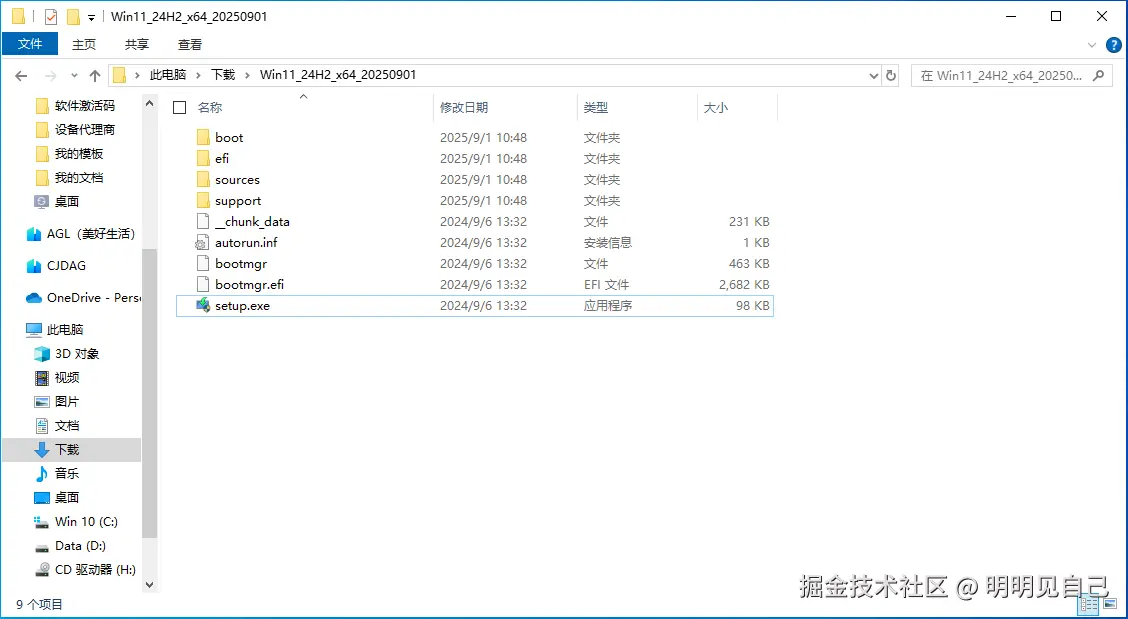The image size is (1128, 619).
Task: Select the autorun.inf file icon
Action: (x=203, y=243)
